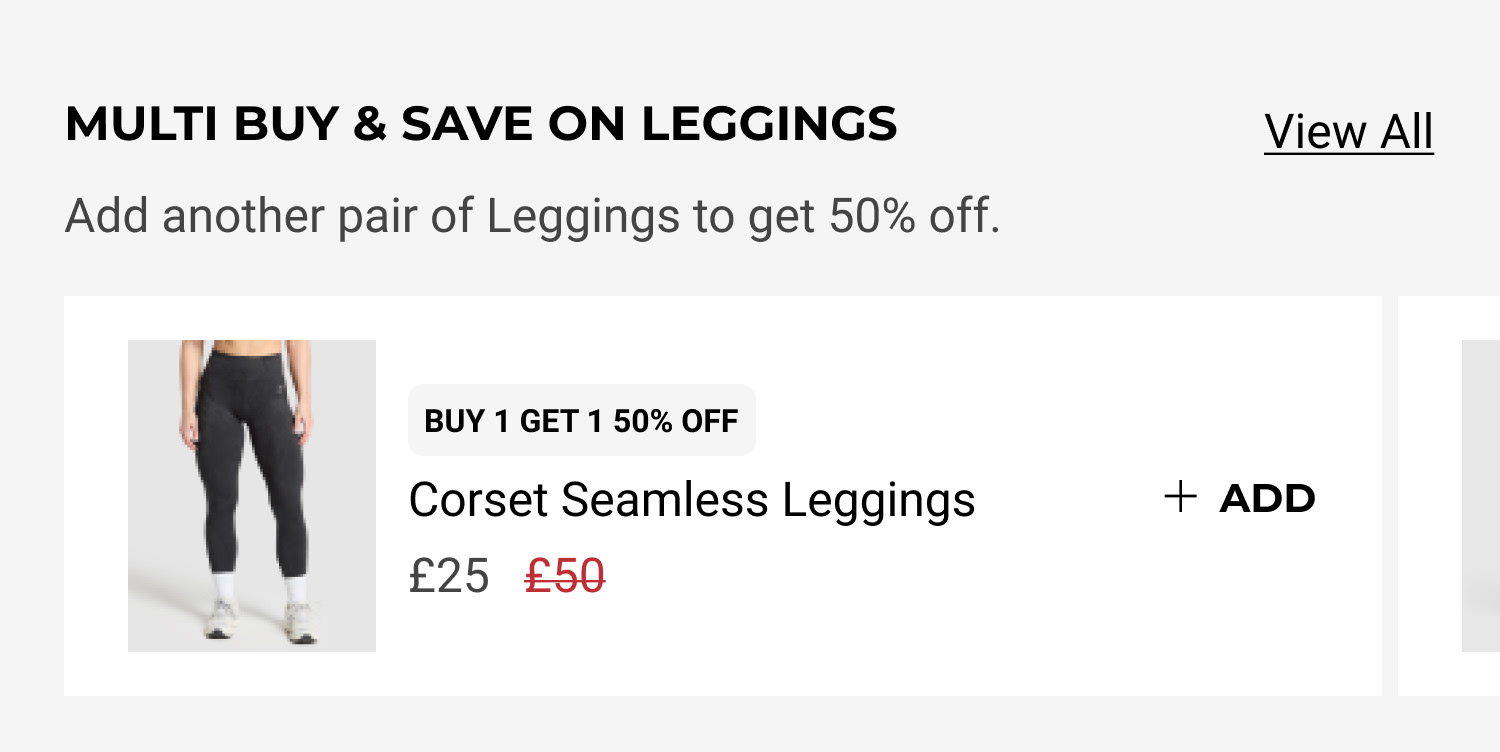Open the View All link

click(1348, 132)
